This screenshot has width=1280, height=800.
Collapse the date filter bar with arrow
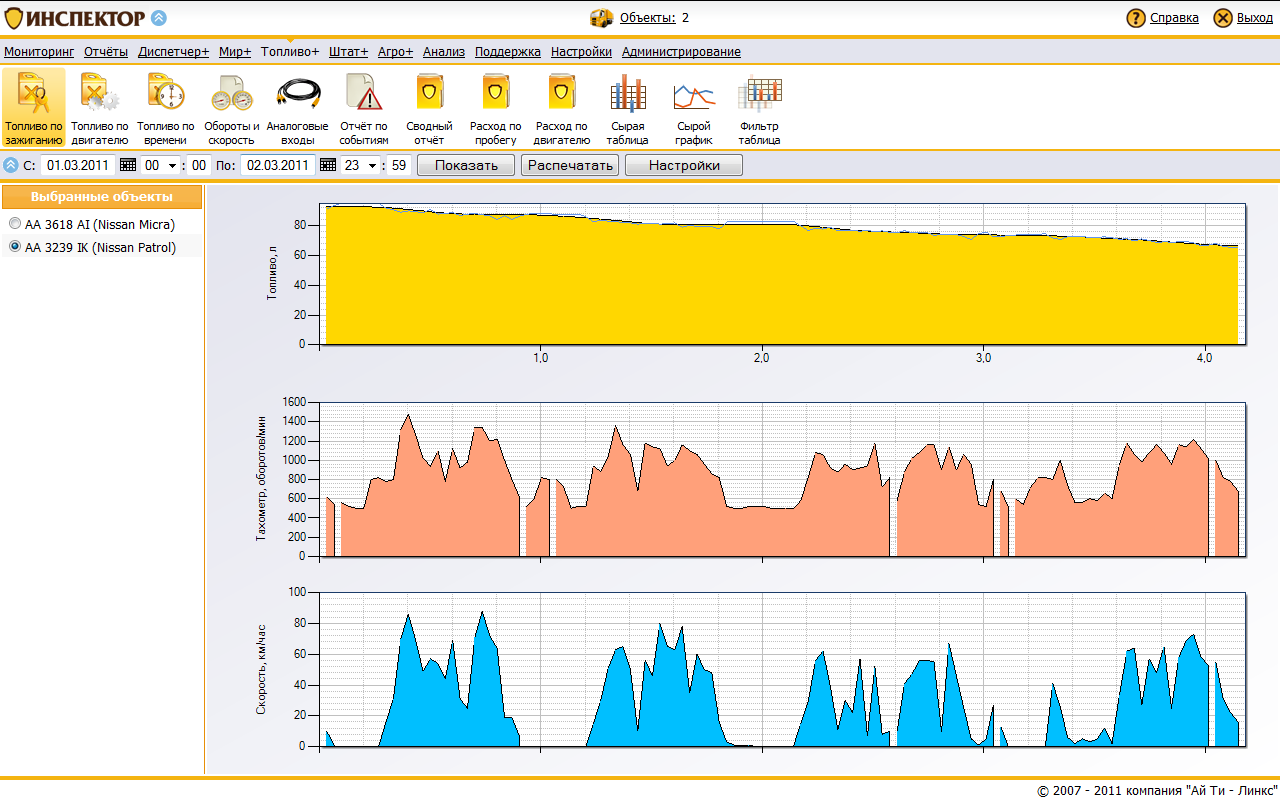click(x=11, y=165)
